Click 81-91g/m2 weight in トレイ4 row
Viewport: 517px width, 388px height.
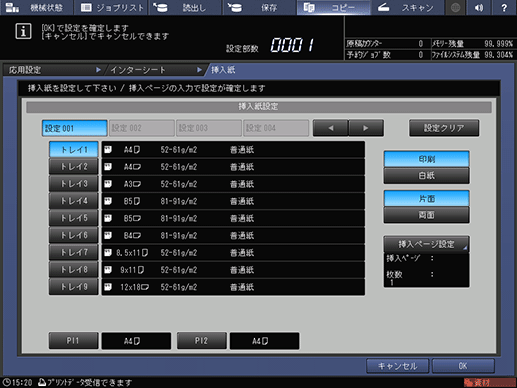click(179, 201)
